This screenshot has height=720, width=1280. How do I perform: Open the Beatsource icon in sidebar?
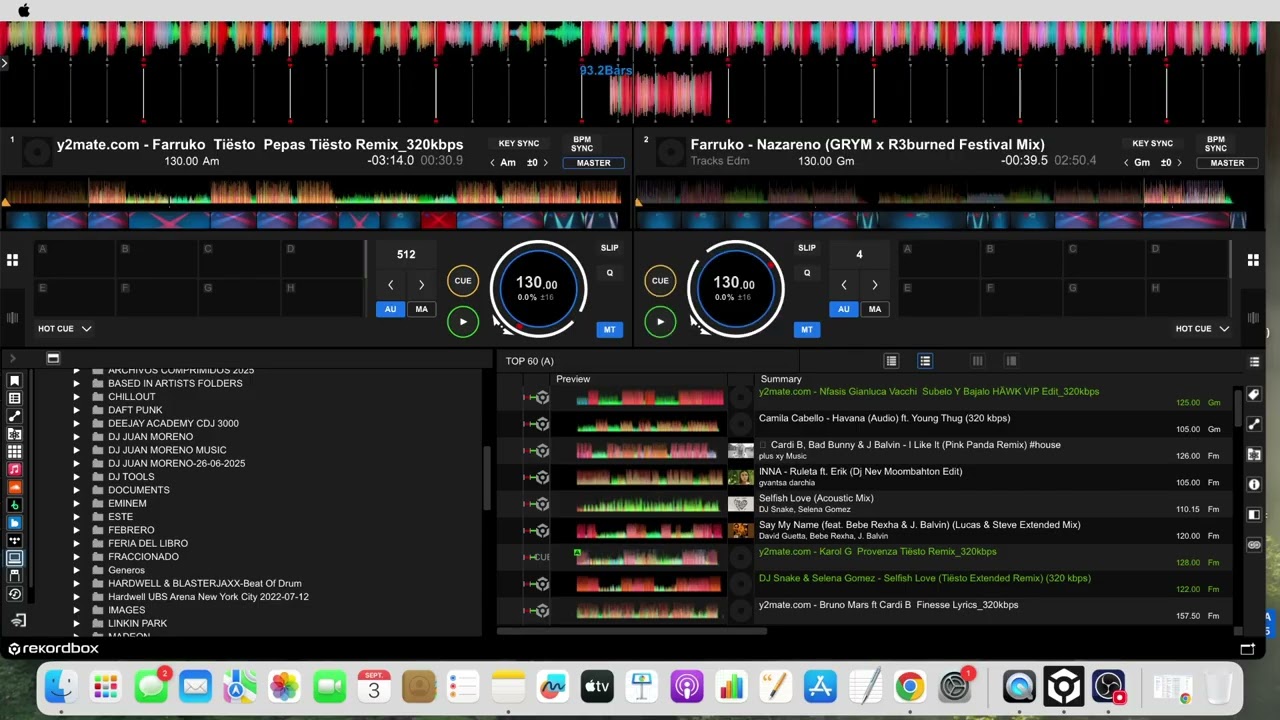(x=14, y=522)
